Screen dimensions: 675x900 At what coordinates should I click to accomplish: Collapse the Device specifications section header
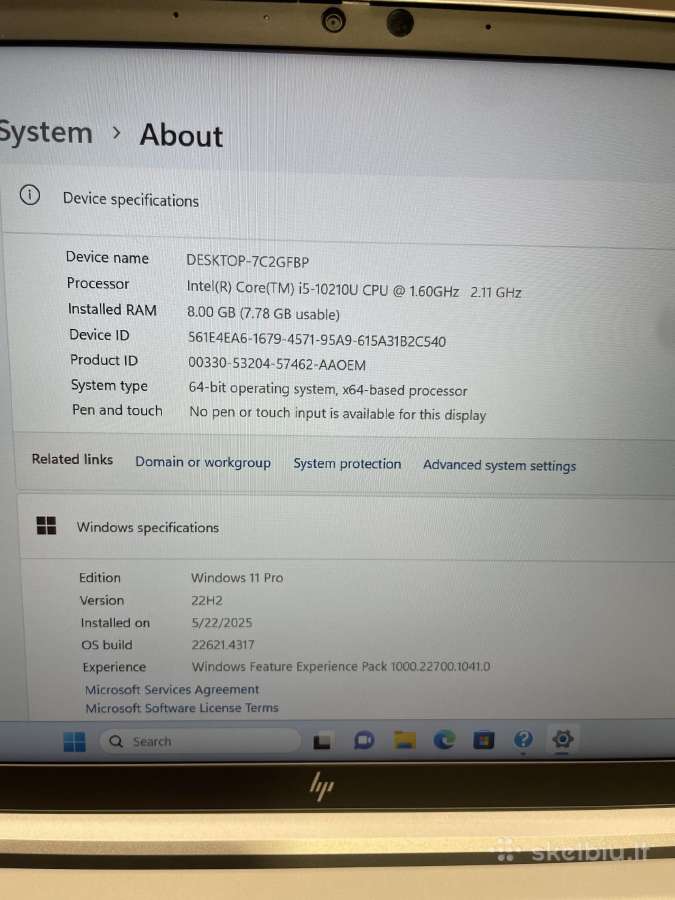339,204
